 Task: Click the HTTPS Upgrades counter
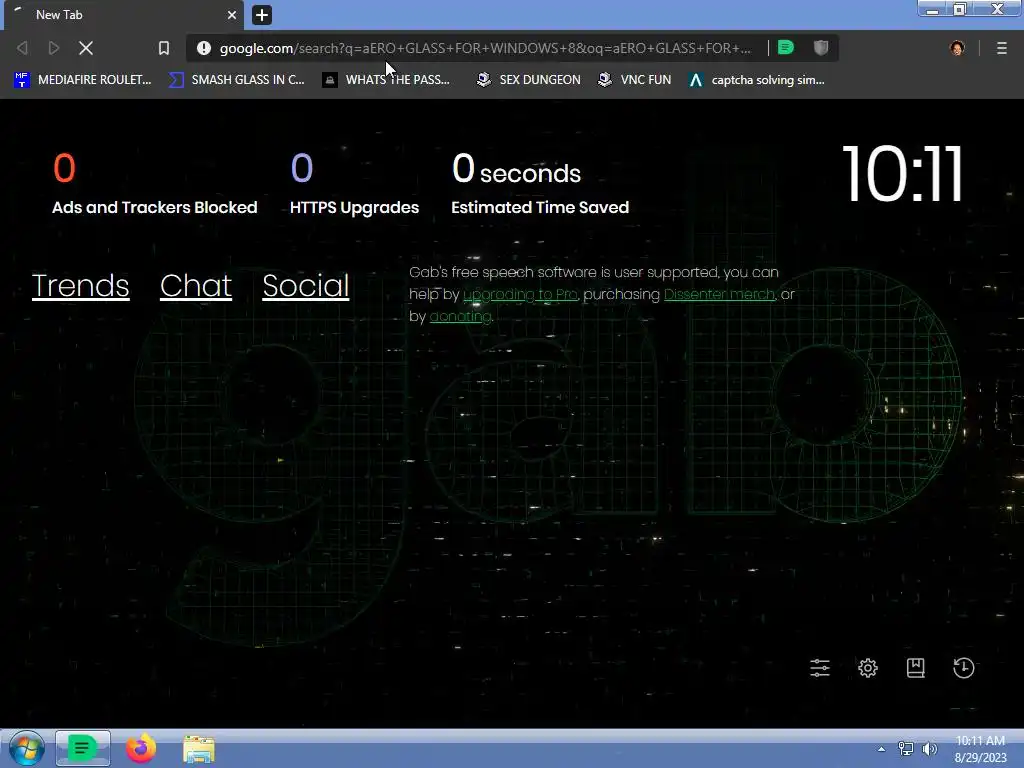(355, 184)
